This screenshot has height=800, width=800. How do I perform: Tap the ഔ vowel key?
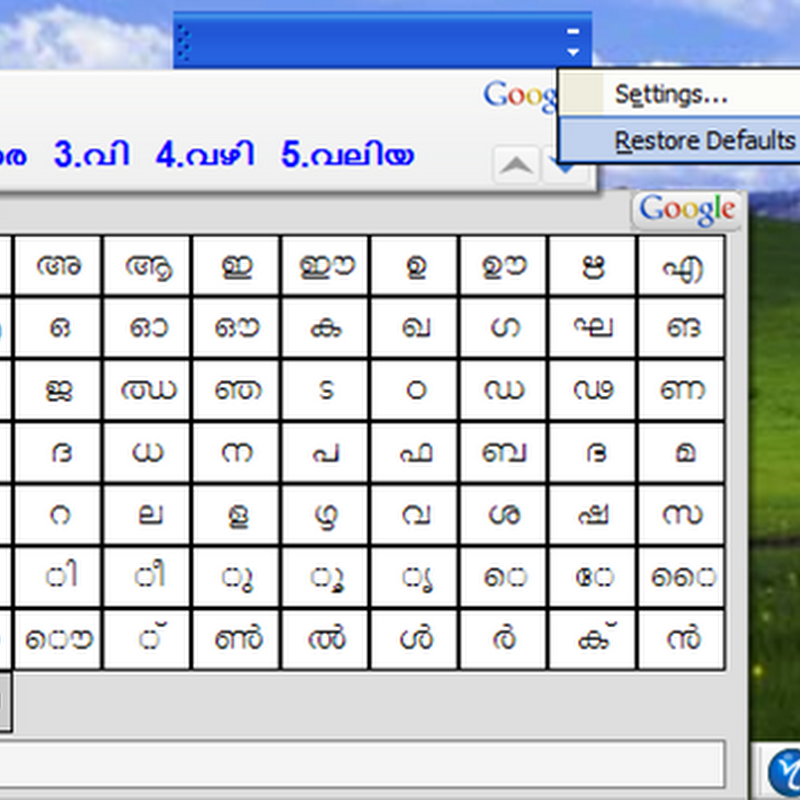click(x=236, y=328)
